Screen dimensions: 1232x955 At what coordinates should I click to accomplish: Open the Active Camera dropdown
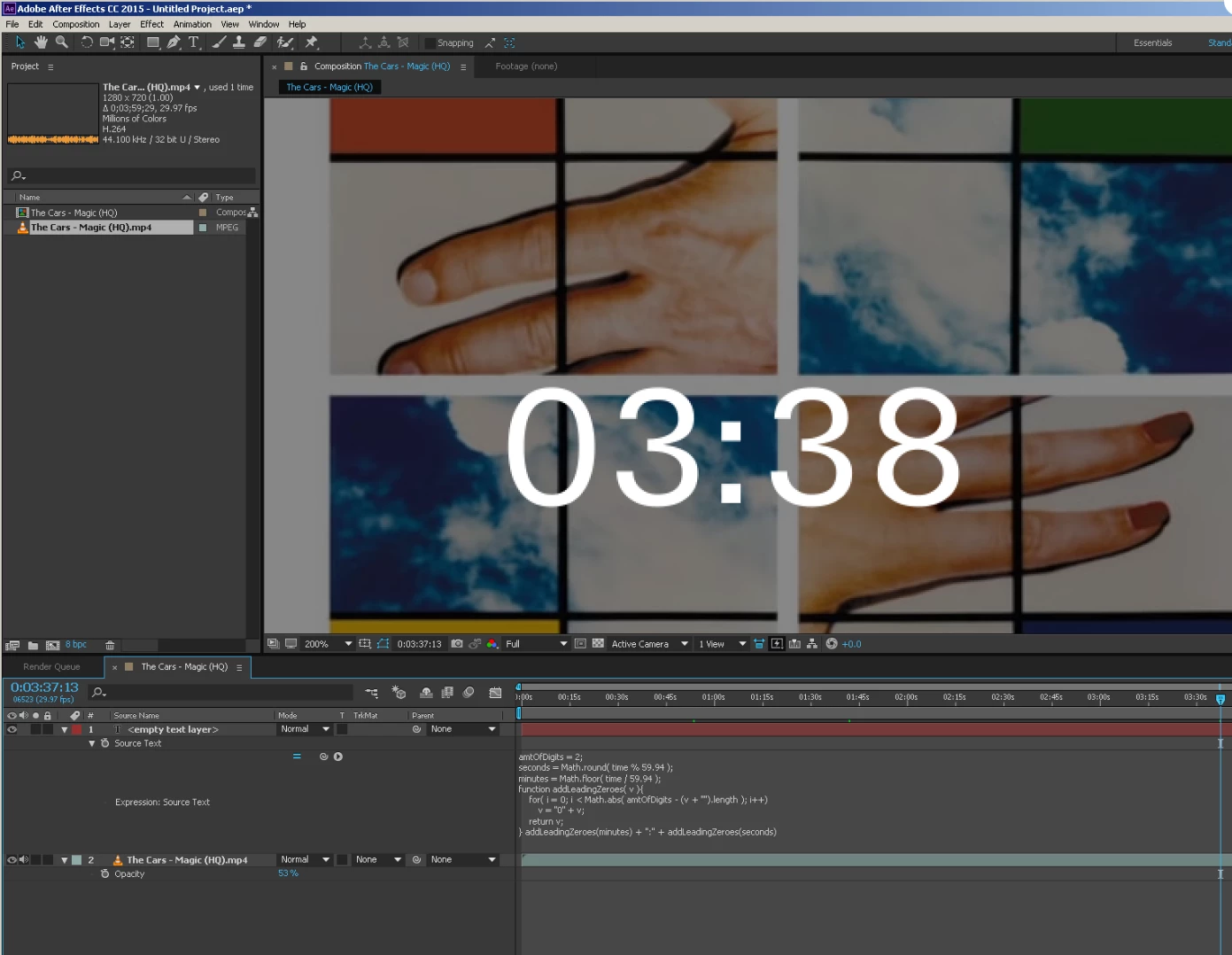click(650, 644)
